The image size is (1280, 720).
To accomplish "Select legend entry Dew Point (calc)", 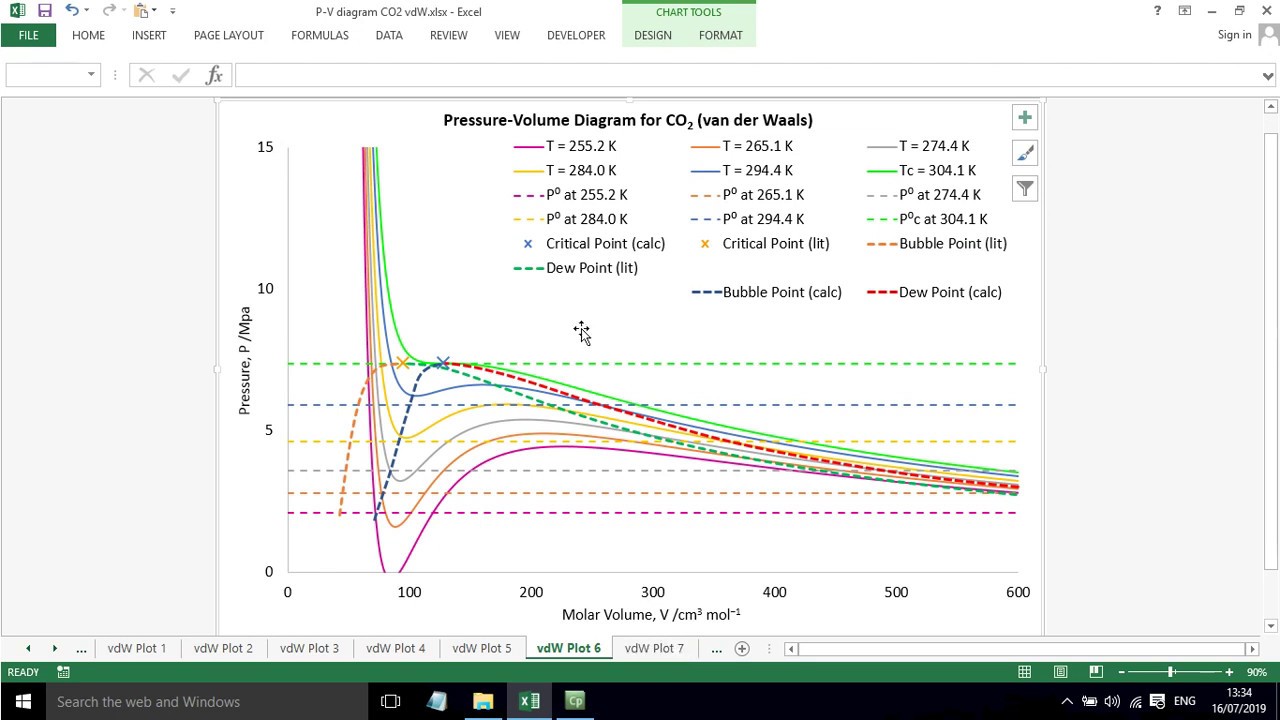I will [934, 292].
